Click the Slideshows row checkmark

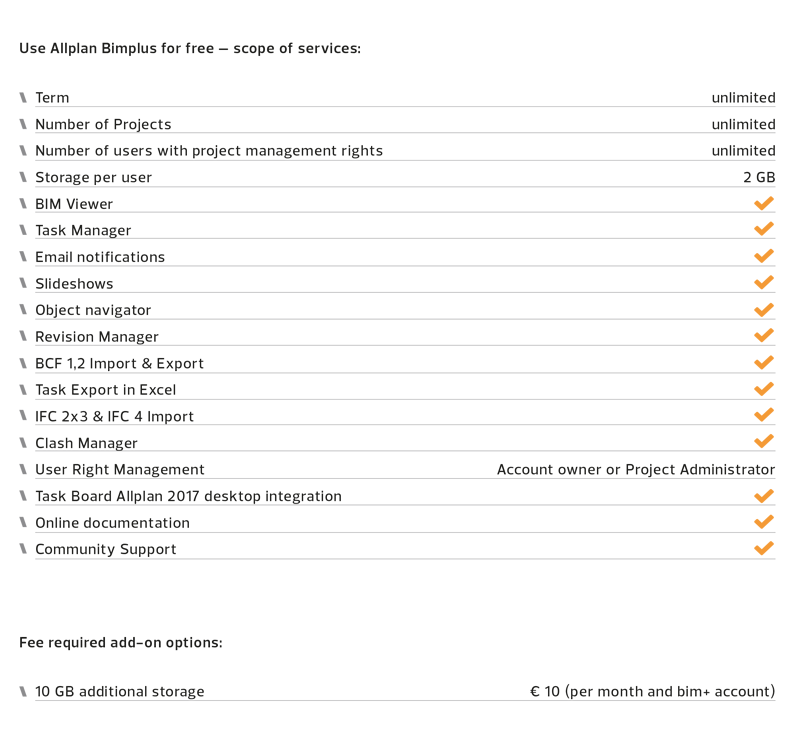tap(764, 282)
